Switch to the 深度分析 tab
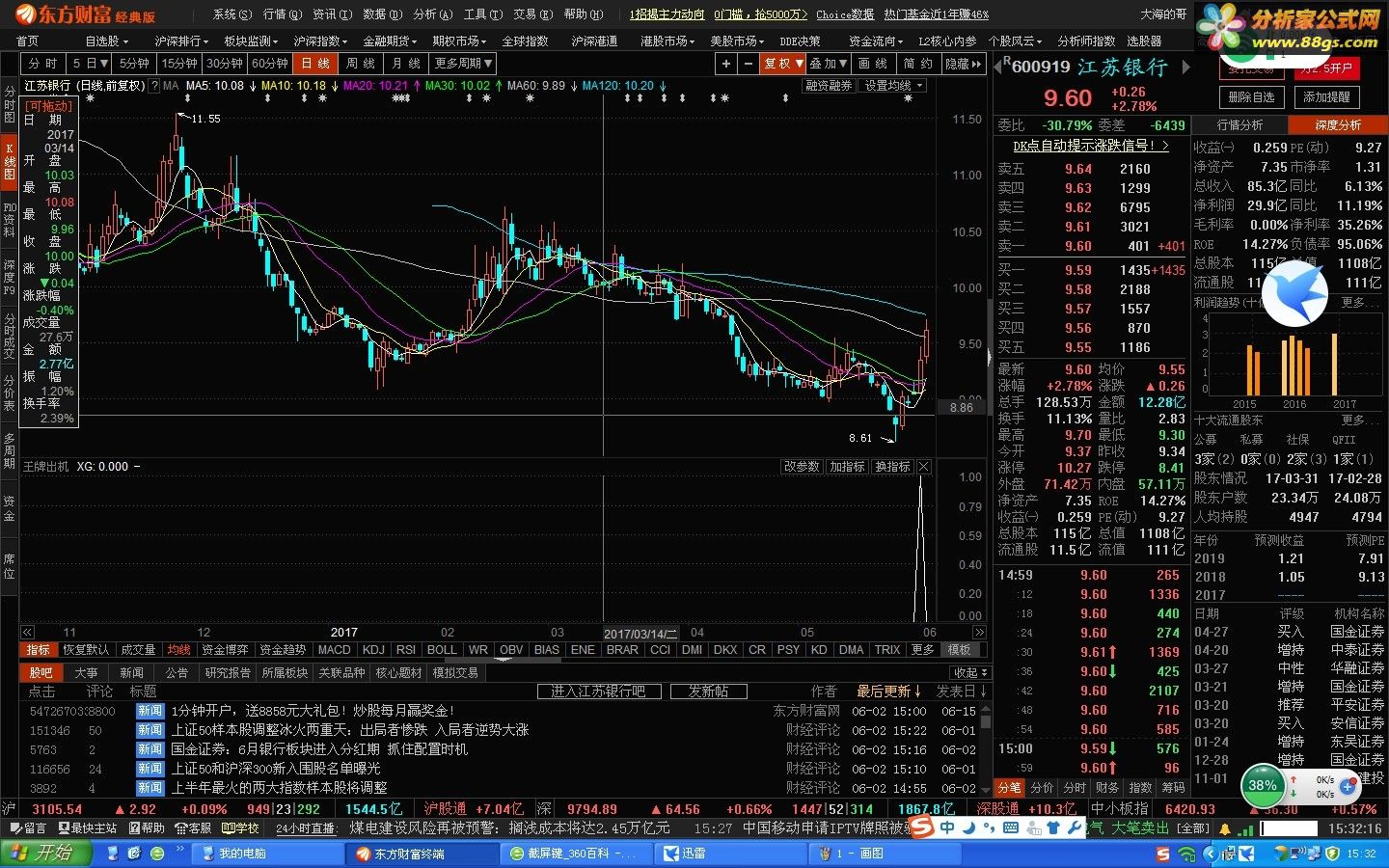 coord(1338,125)
